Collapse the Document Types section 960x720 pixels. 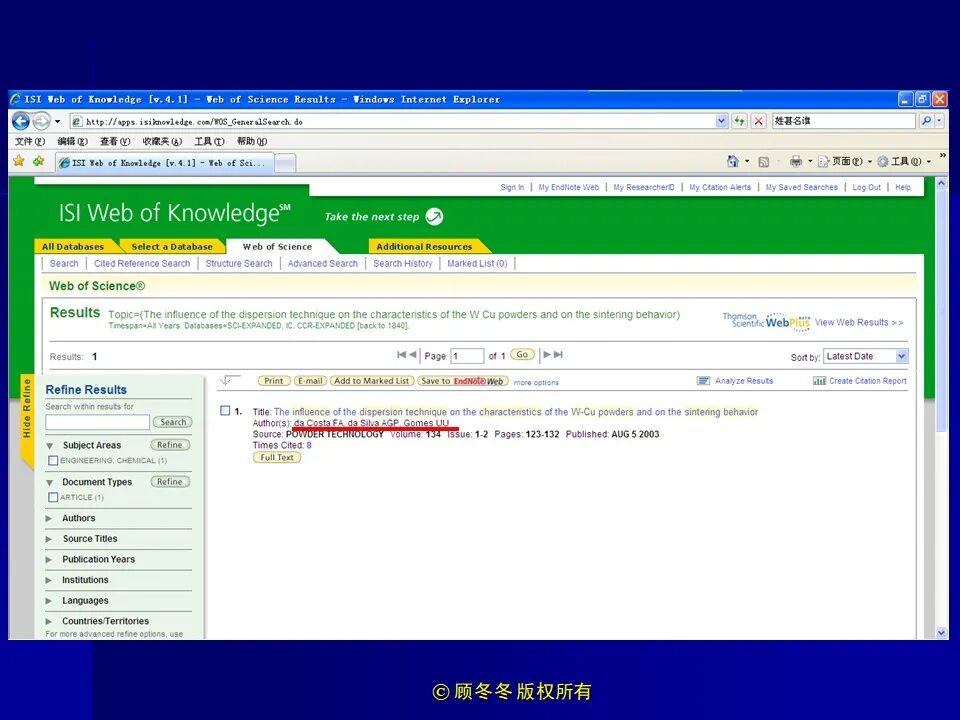50,482
